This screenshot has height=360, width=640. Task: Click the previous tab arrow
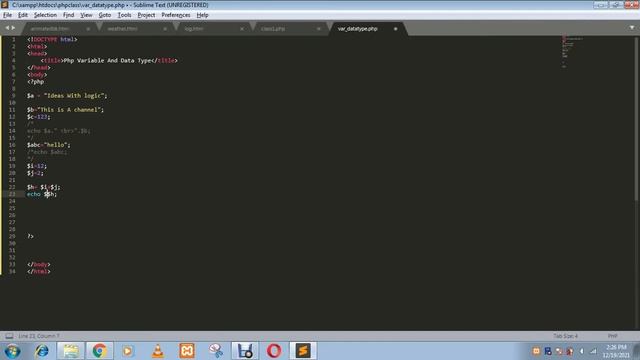point(7,28)
